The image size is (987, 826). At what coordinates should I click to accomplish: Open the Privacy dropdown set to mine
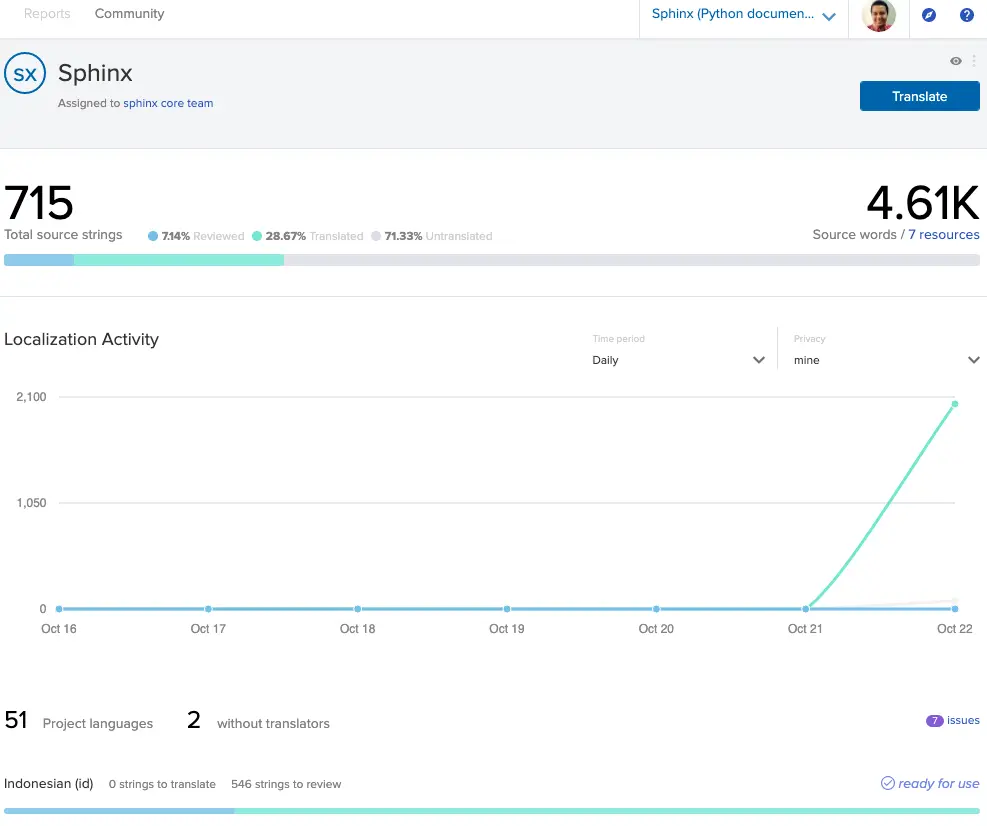click(x=886, y=360)
